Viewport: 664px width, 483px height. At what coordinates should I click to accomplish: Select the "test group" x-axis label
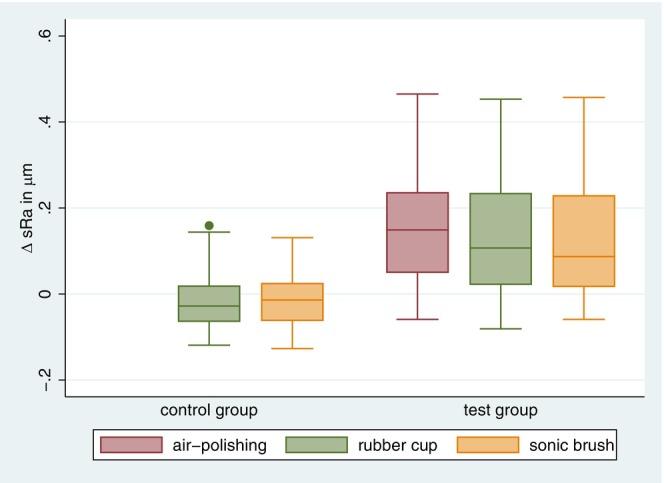coord(500,410)
